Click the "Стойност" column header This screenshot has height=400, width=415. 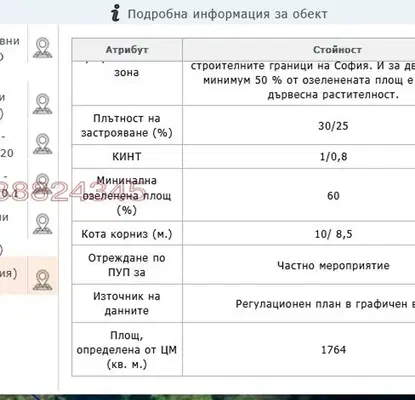pos(337,50)
